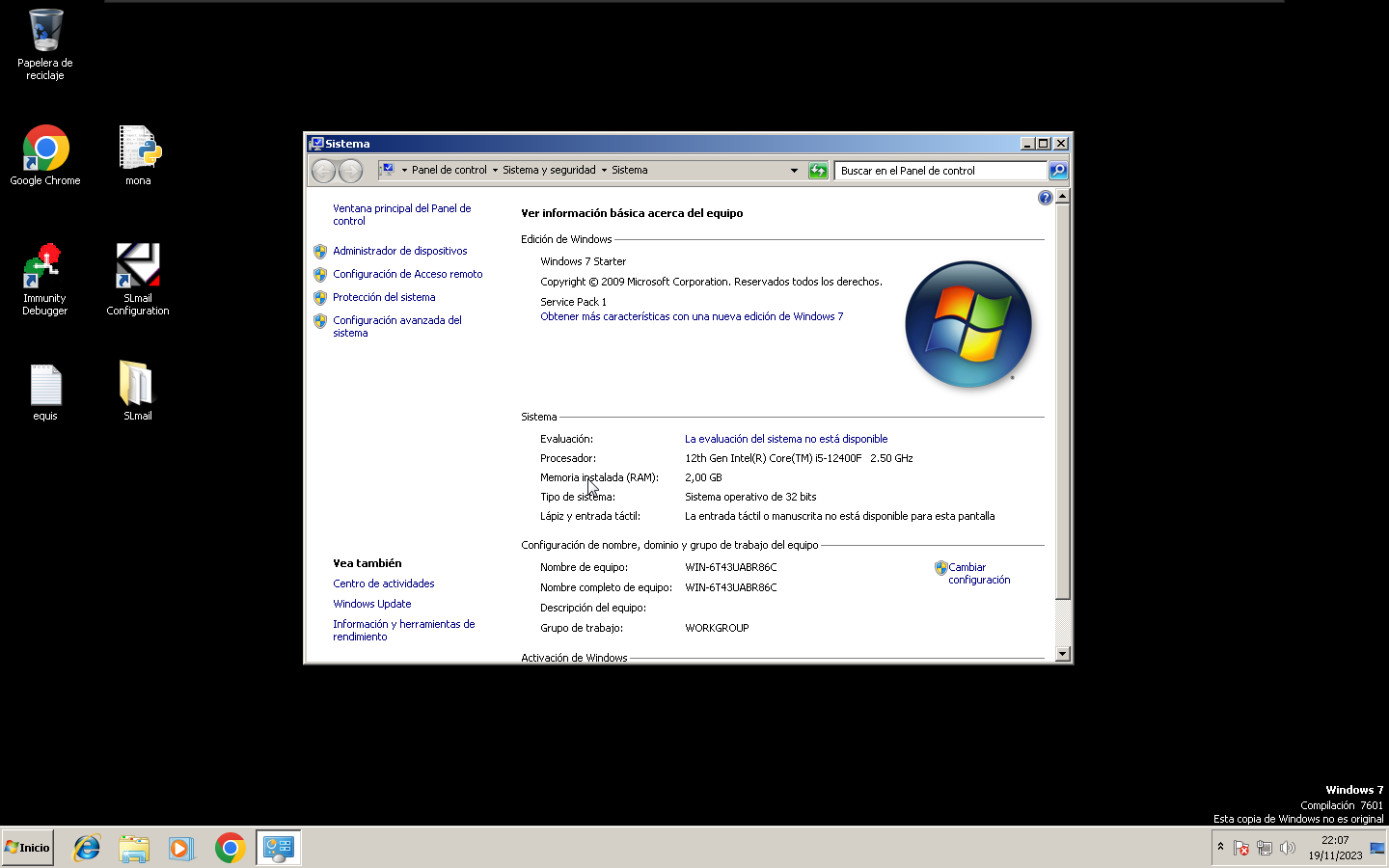The height and width of the screenshot is (868, 1389).
Task: Click the back navigation arrow in Sistema window
Action: tap(324, 171)
